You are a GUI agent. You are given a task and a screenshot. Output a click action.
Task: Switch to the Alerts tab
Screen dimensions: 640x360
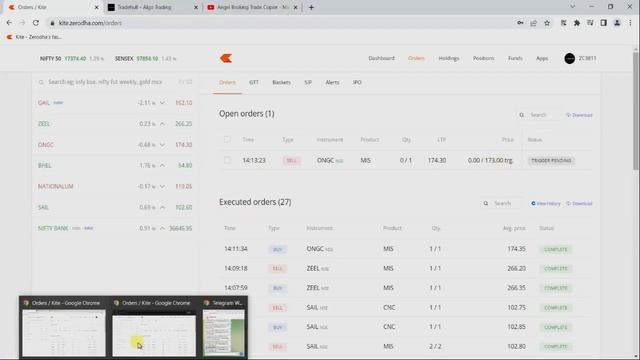[x=332, y=82]
